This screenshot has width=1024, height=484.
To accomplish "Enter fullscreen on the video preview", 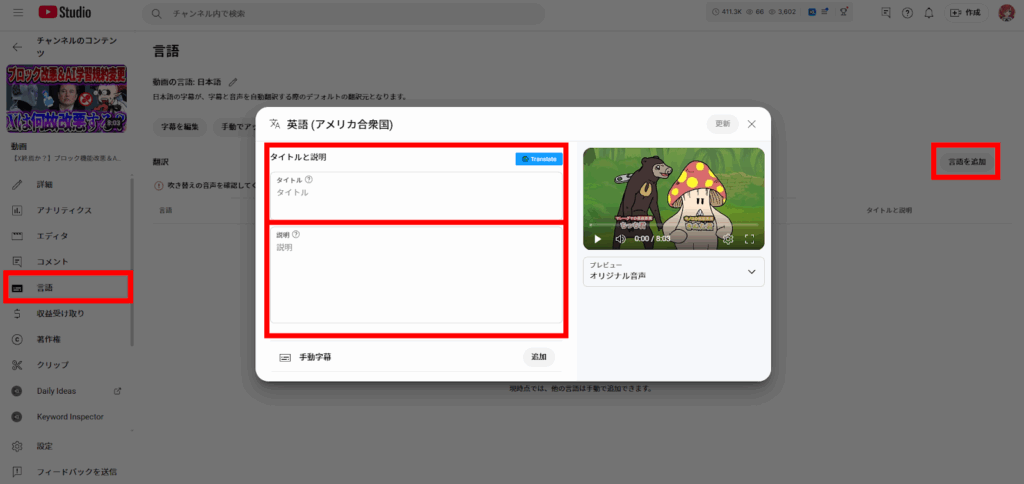I will 750,239.
